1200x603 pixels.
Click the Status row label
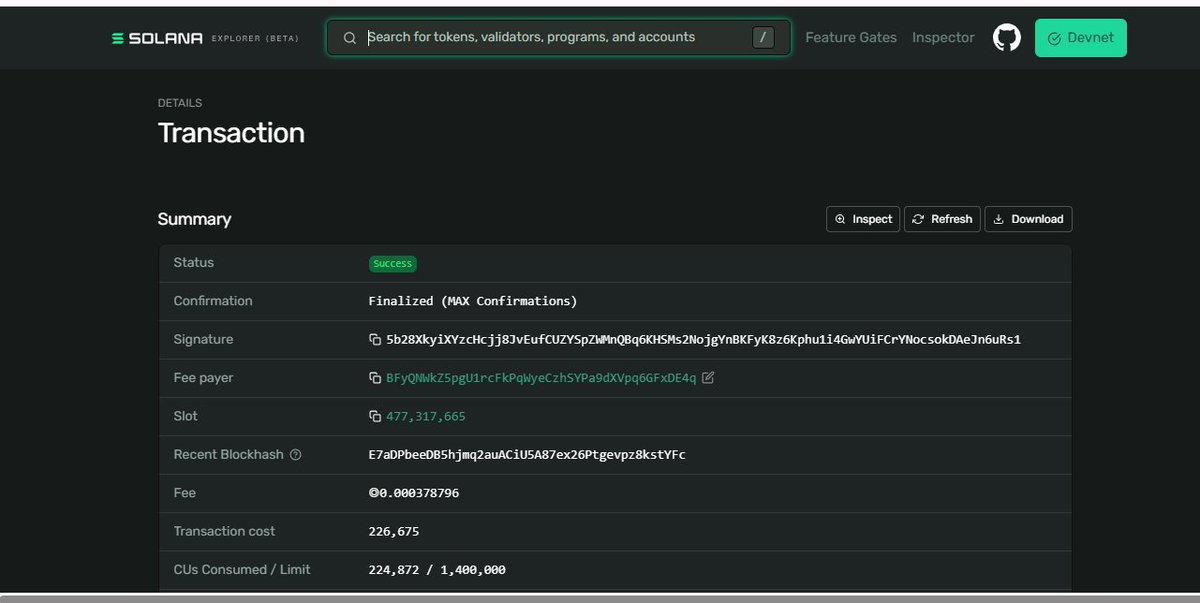pyautogui.click(x=194, y=263)
